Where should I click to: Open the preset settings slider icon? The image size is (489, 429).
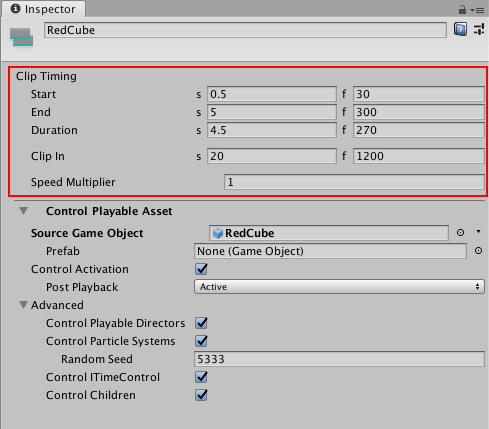click(479, 29)
